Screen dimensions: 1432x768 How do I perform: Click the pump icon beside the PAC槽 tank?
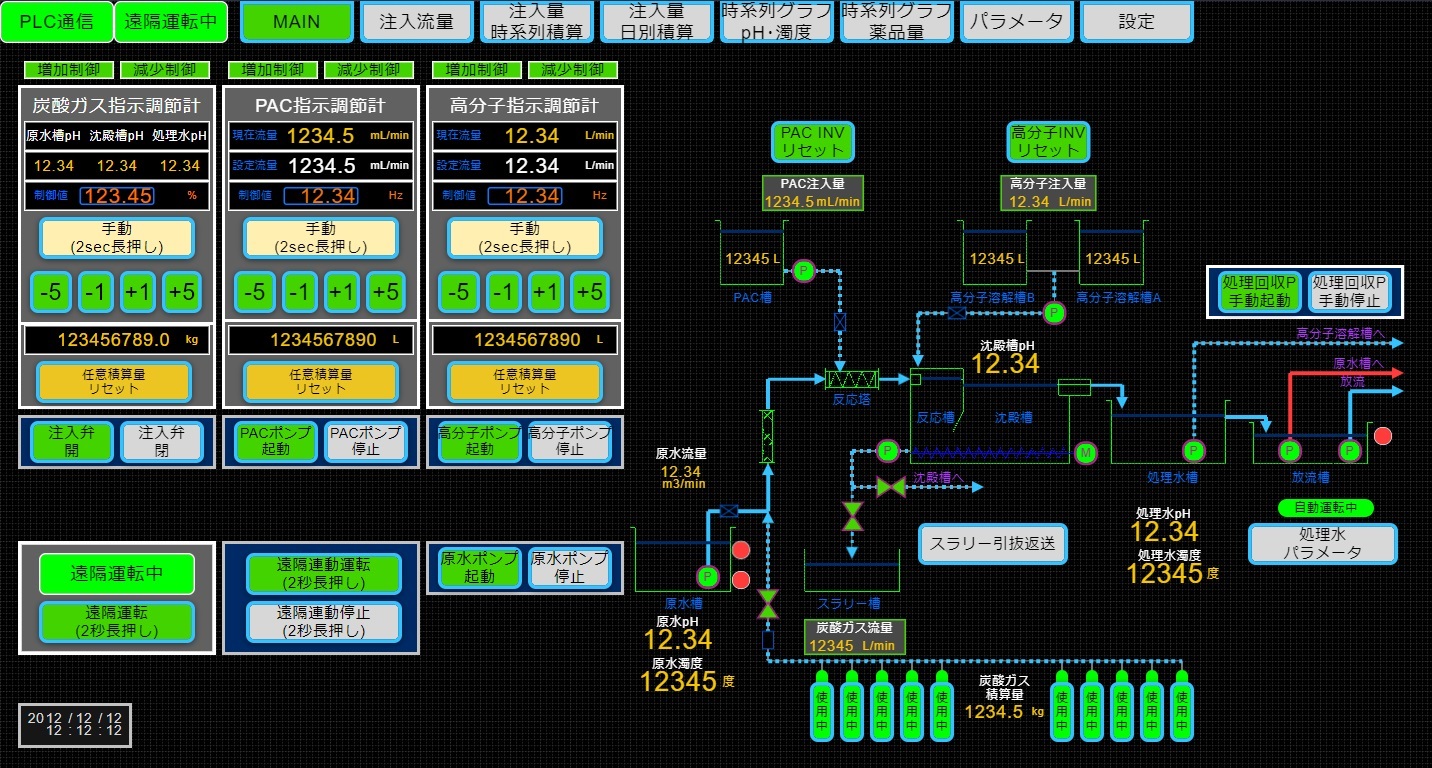coord(802,270)
